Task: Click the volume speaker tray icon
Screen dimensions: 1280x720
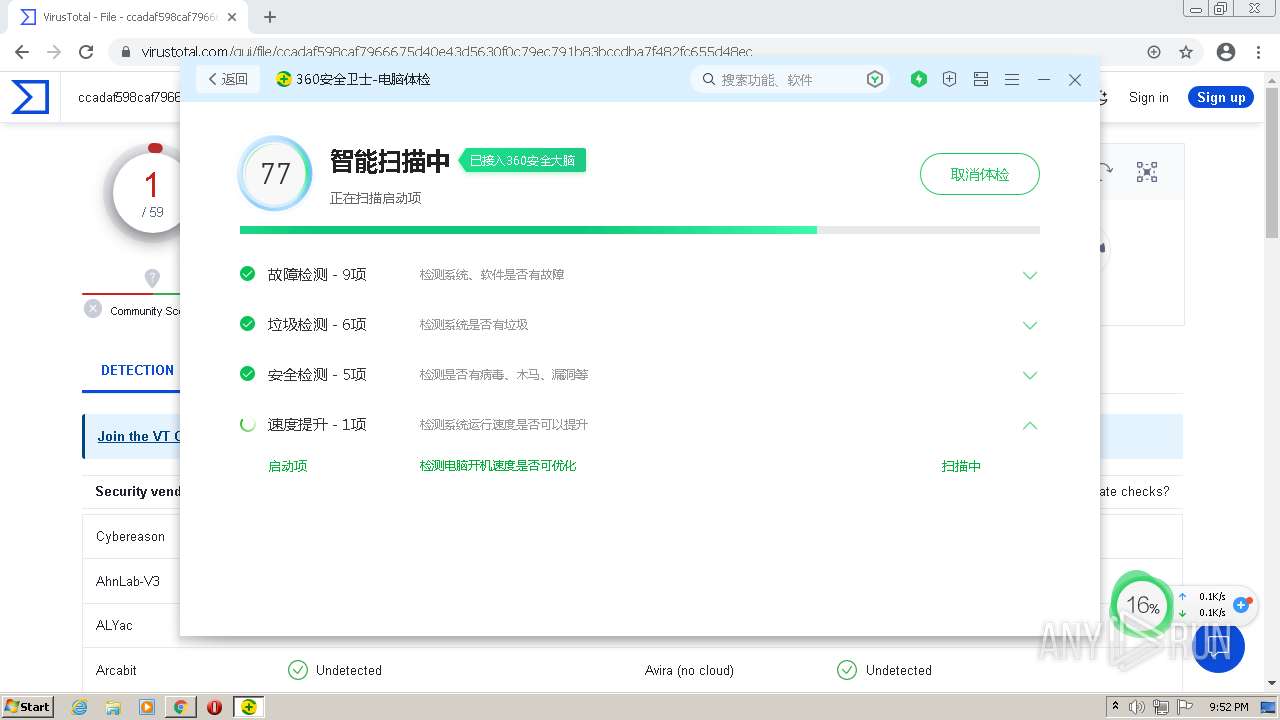Action: 1138,707
